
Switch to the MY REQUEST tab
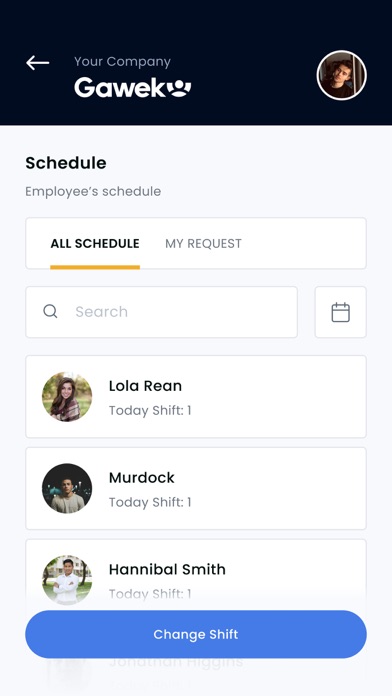(203, 244)
